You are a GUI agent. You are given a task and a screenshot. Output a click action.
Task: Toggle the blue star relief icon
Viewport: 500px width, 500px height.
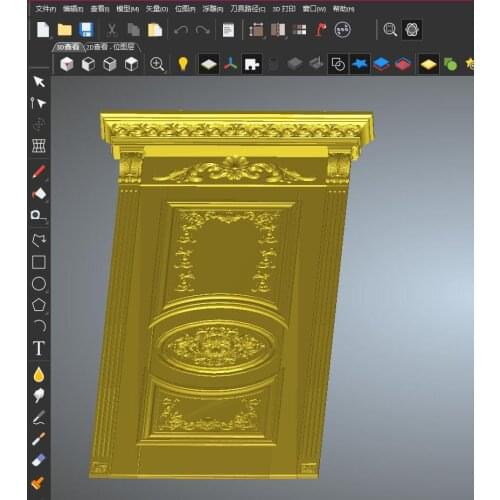pyautogui.click(x=360, y=64)
